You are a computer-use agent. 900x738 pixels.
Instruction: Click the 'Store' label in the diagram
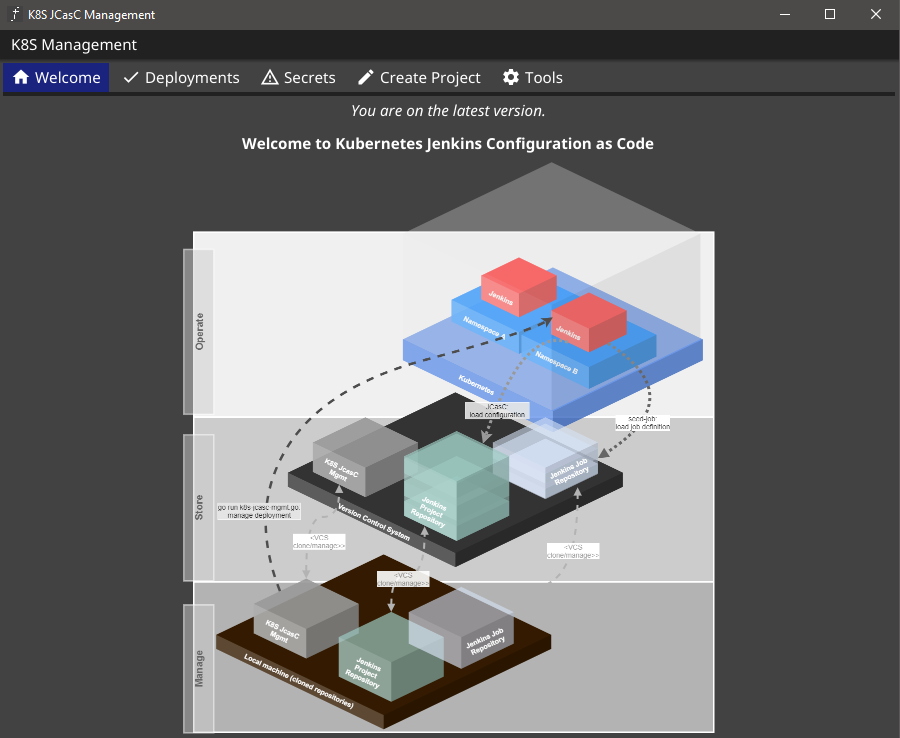coord(199,508)
